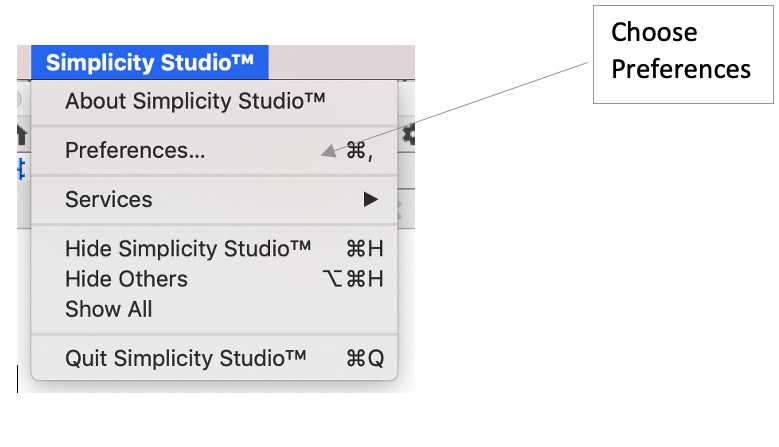Expand the Services submenu arrow
779x447 pixels.
371,199
